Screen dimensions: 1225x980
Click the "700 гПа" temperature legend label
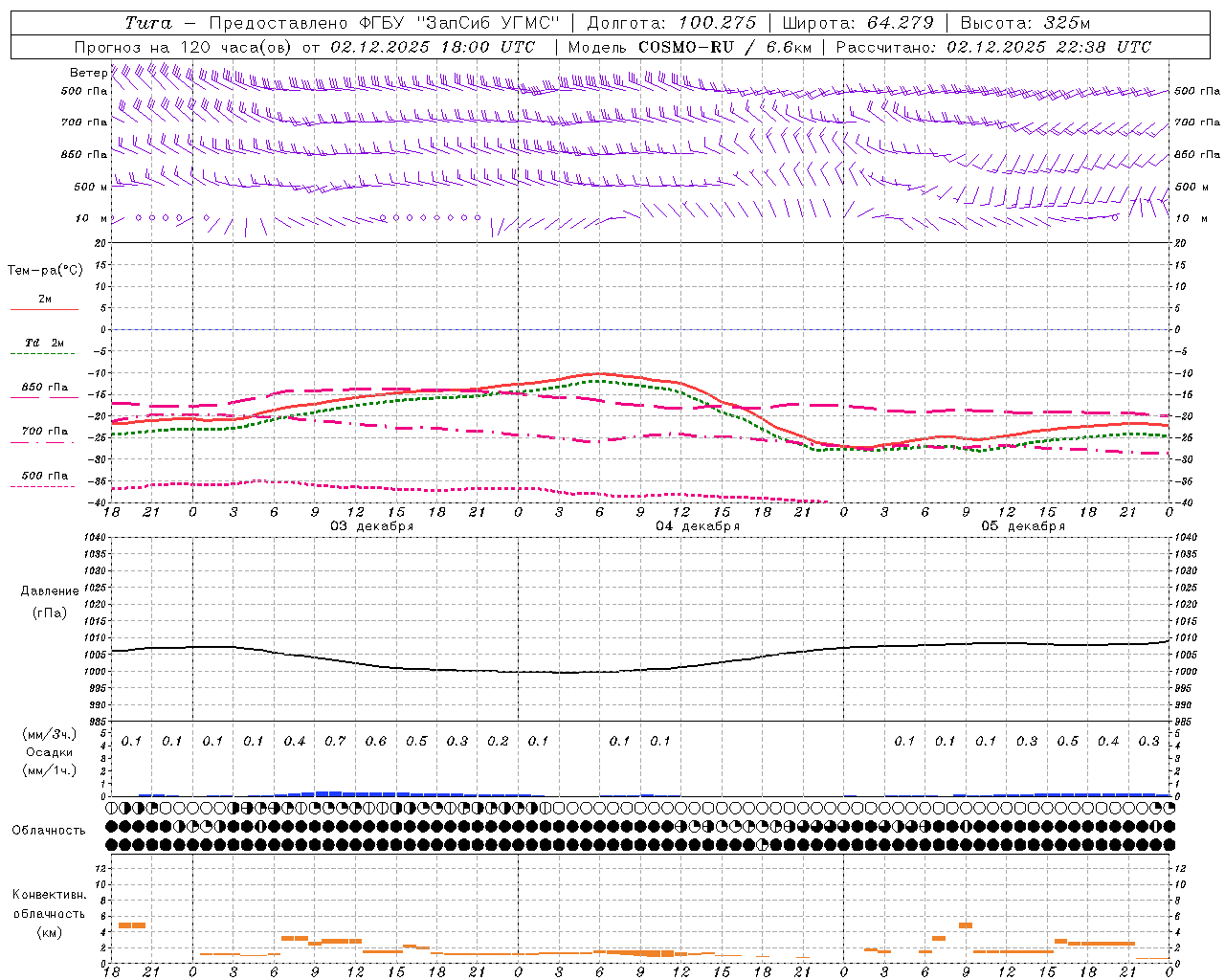(45, 431)
